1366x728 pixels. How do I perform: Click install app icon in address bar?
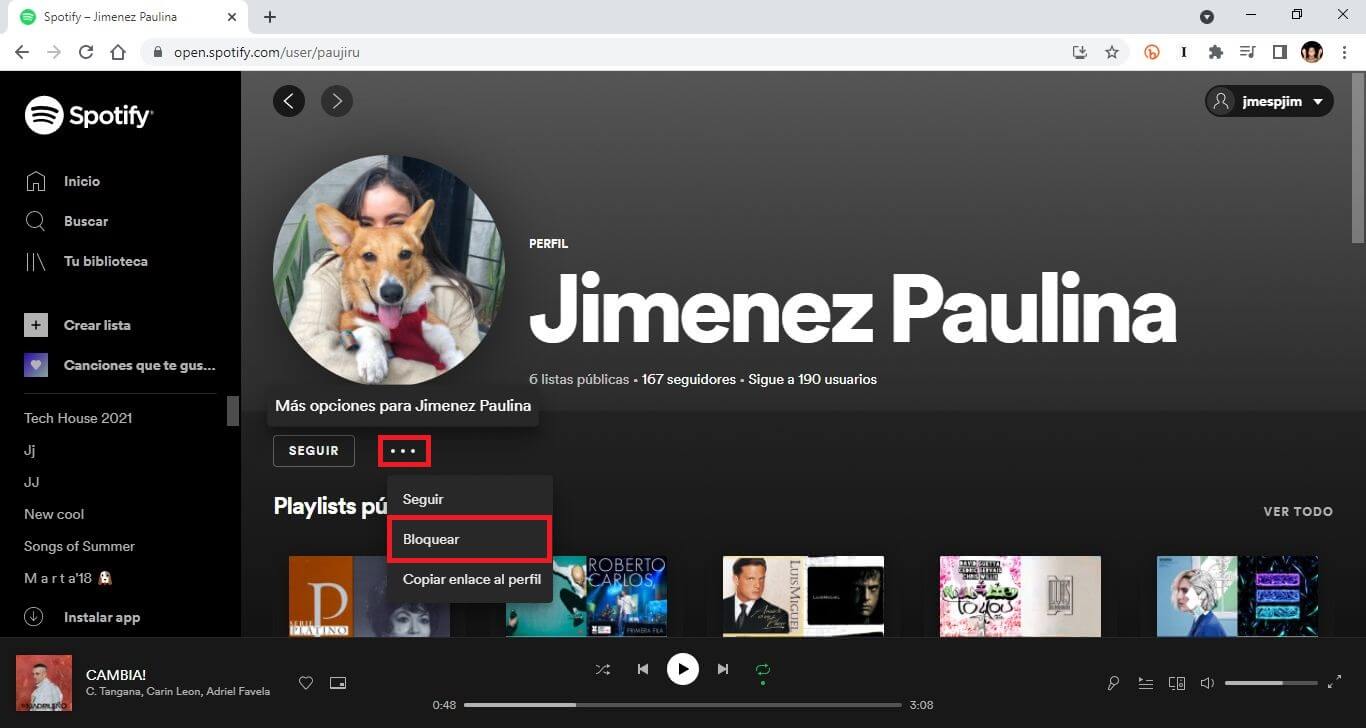coord(1080,52)
